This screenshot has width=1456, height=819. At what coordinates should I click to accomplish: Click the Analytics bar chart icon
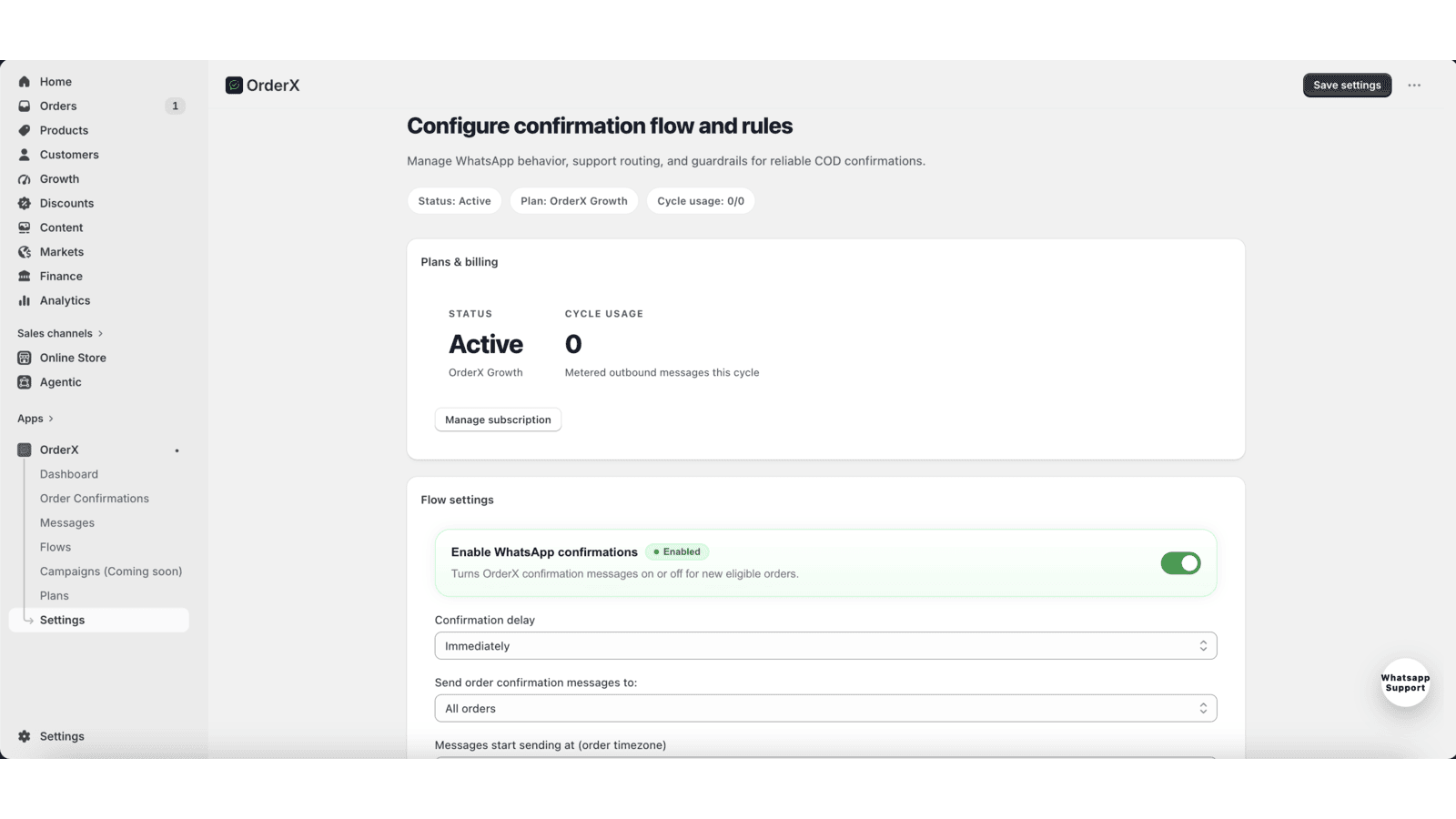(25, 300)
